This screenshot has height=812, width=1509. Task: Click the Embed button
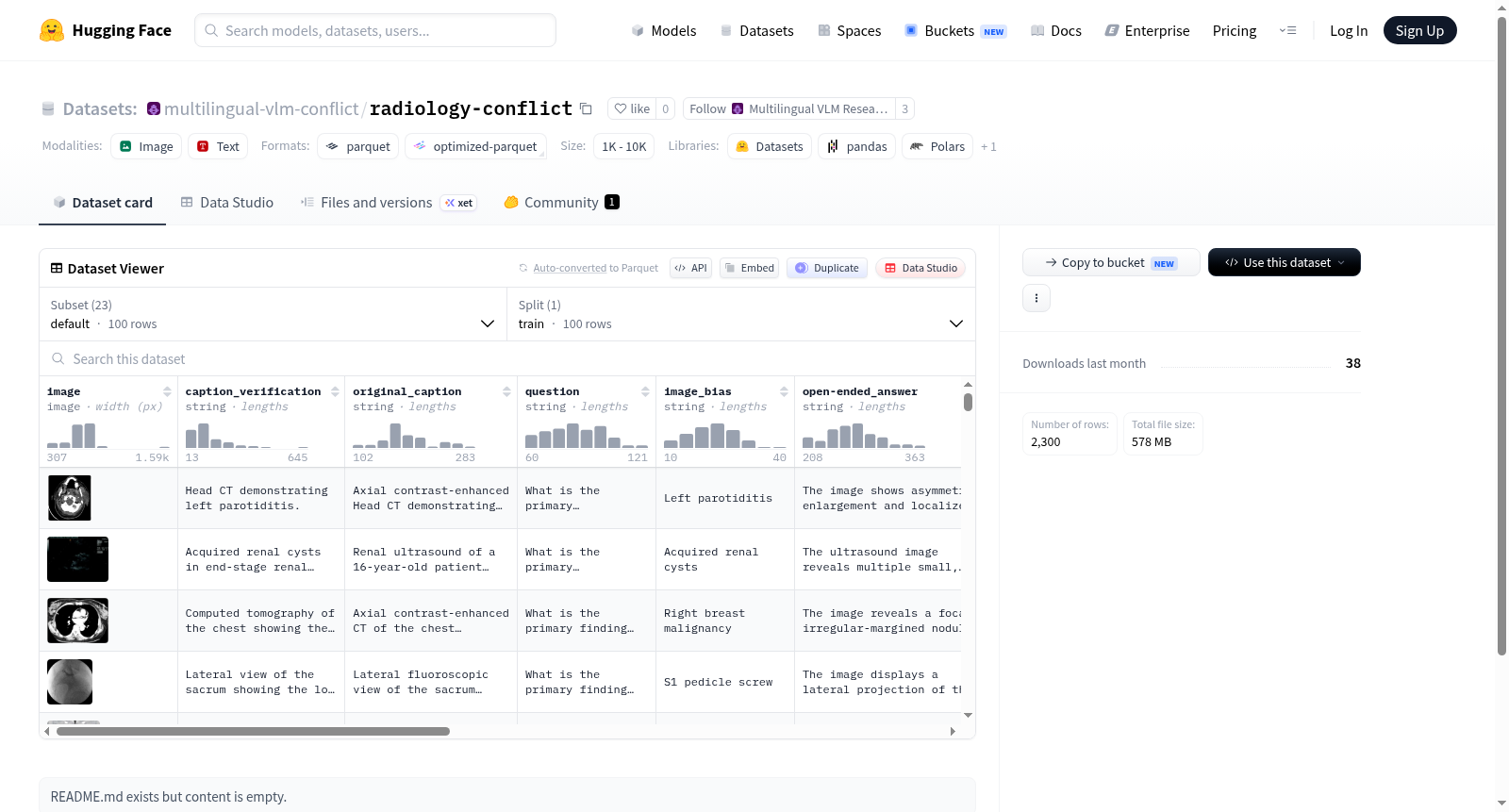(750, 268)
